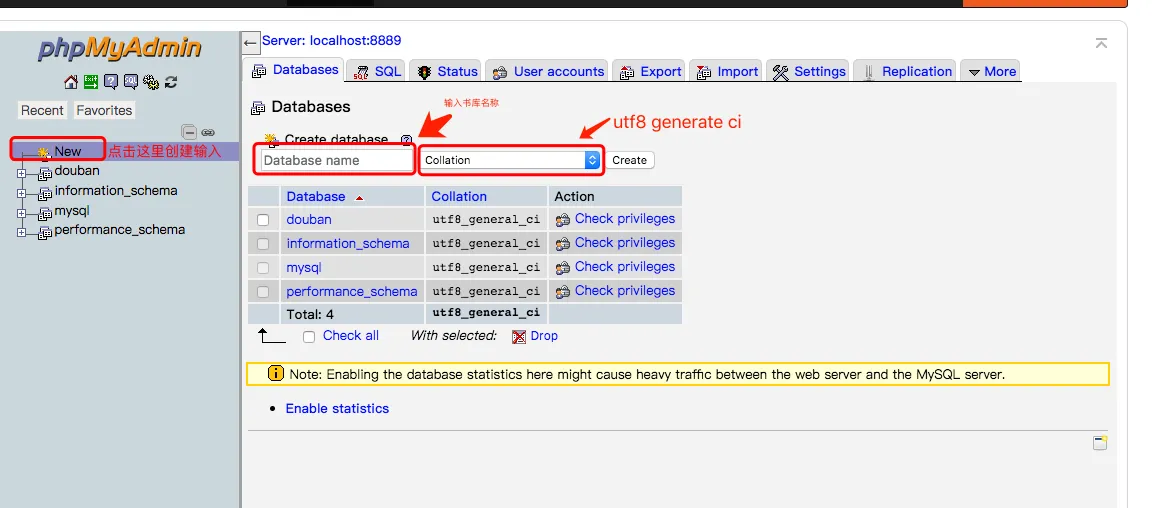Click the page top-arrow icon at right
Screen dimensions: 1155x508
[x=1101, y=43]
